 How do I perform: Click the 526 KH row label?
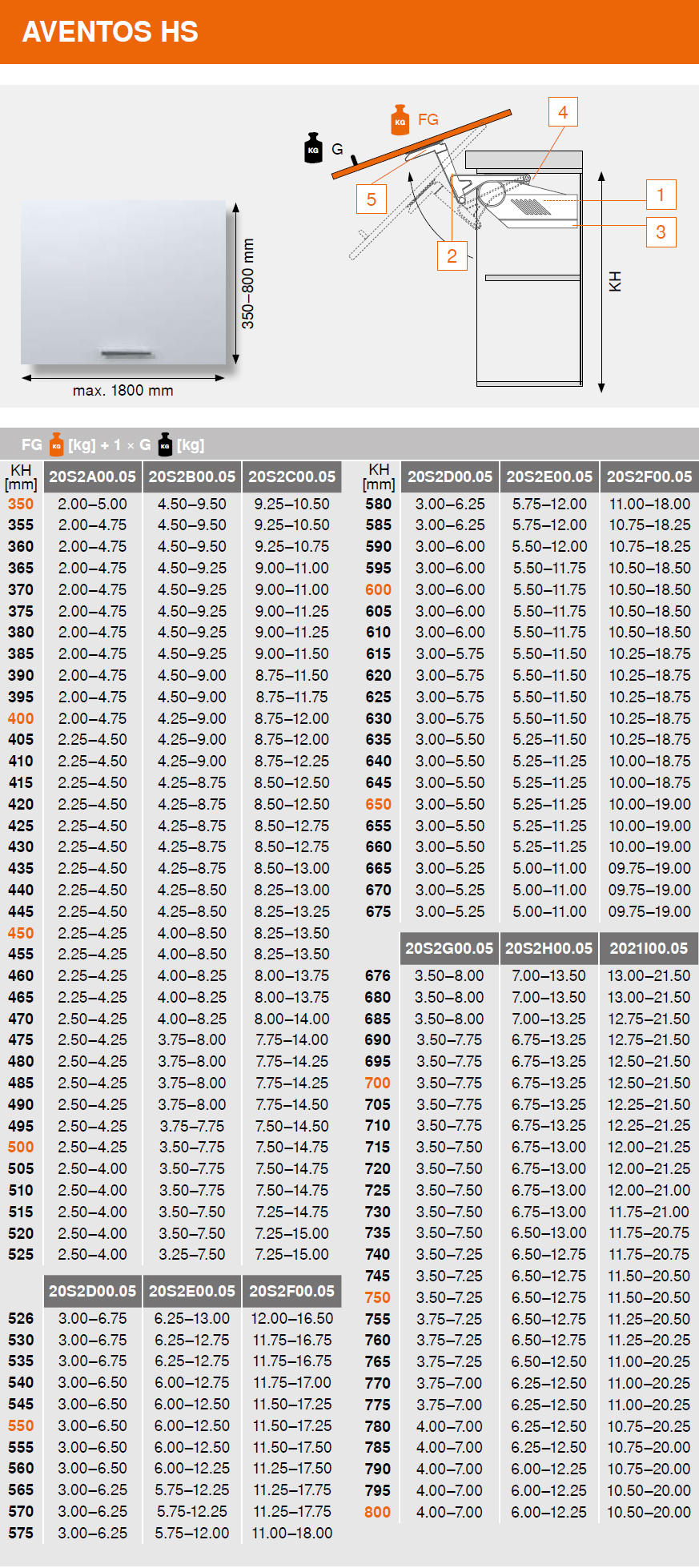(x=21, y=1318)
